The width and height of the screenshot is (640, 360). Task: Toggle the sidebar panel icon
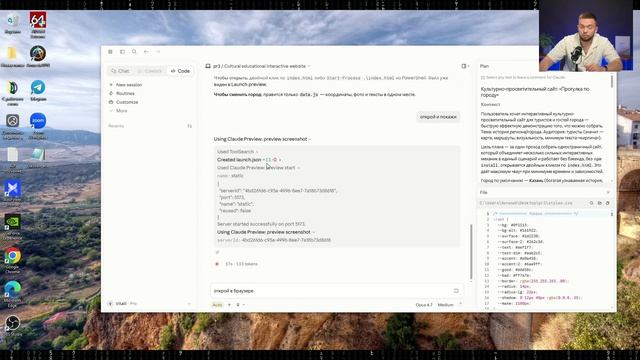tap(122, 52)
